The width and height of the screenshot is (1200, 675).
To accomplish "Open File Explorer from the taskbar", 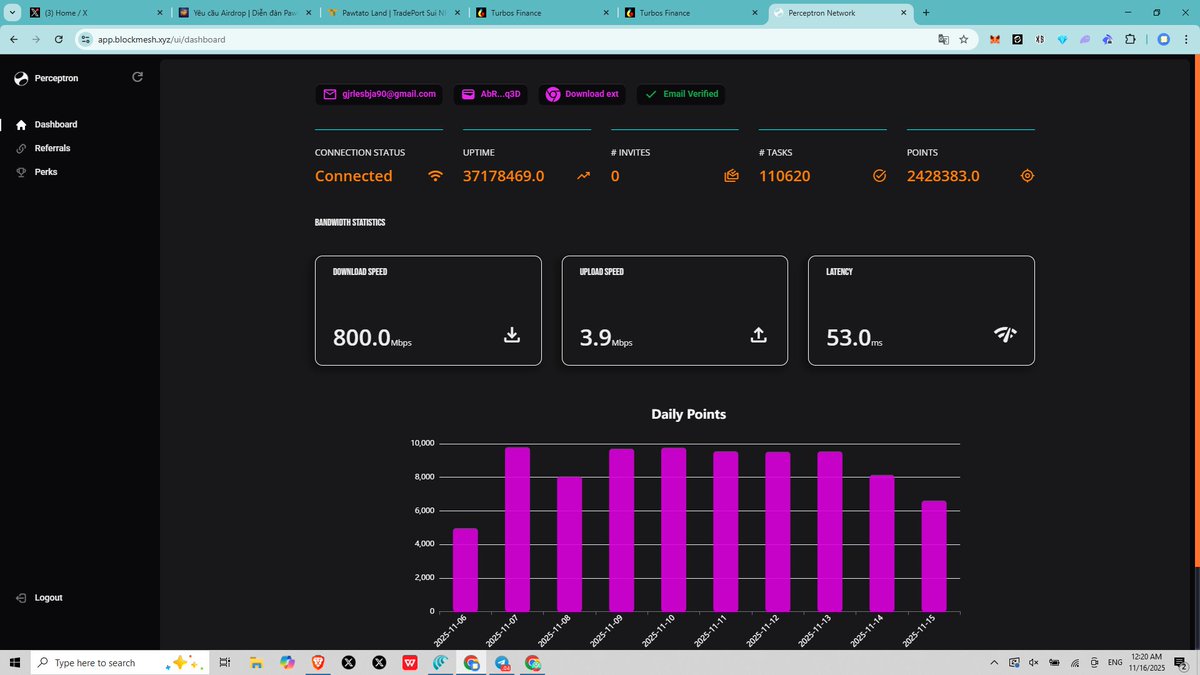I will pyautogui.click(x=256, y=663).
